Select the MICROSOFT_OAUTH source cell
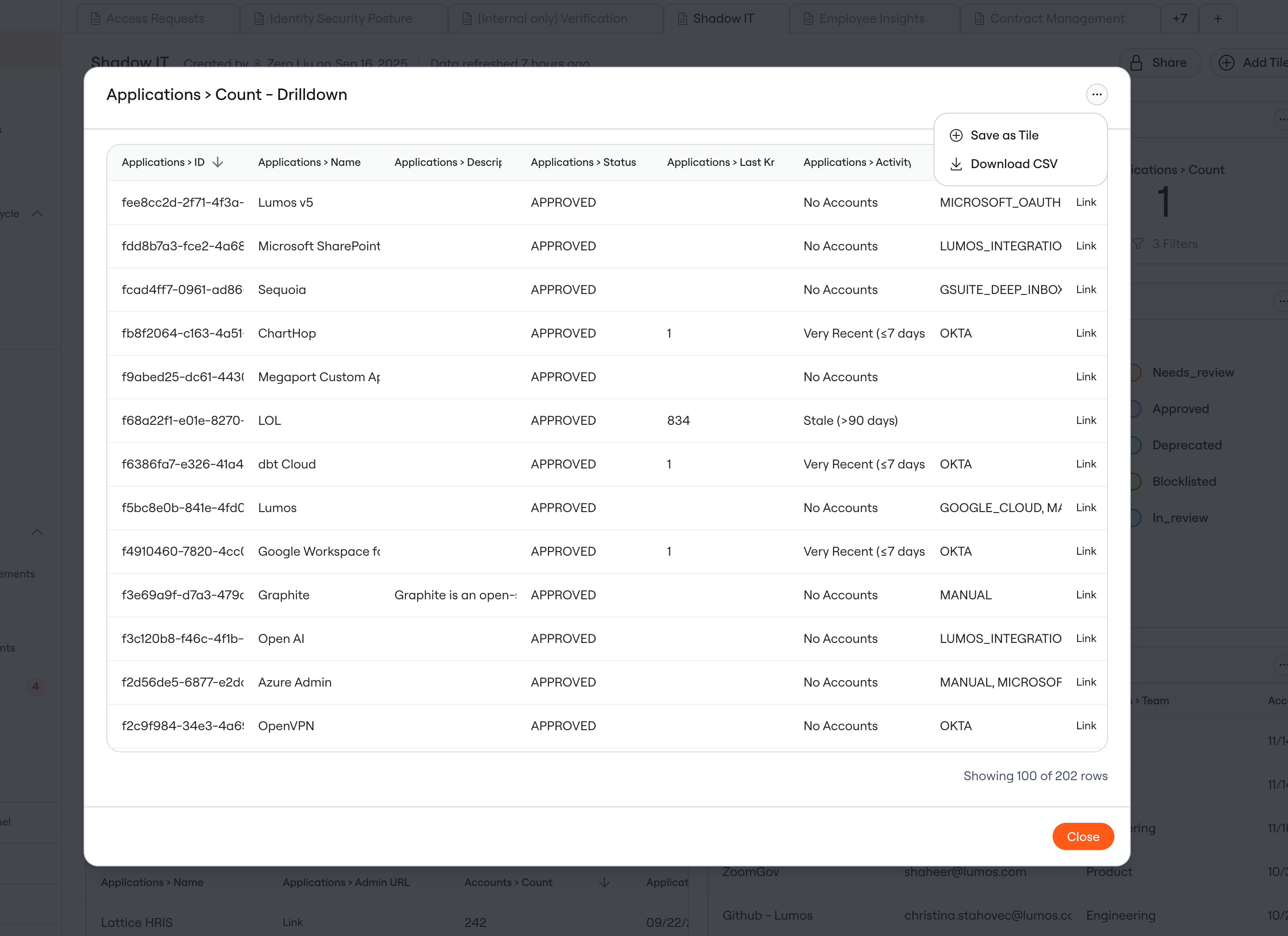 (999, 203)
